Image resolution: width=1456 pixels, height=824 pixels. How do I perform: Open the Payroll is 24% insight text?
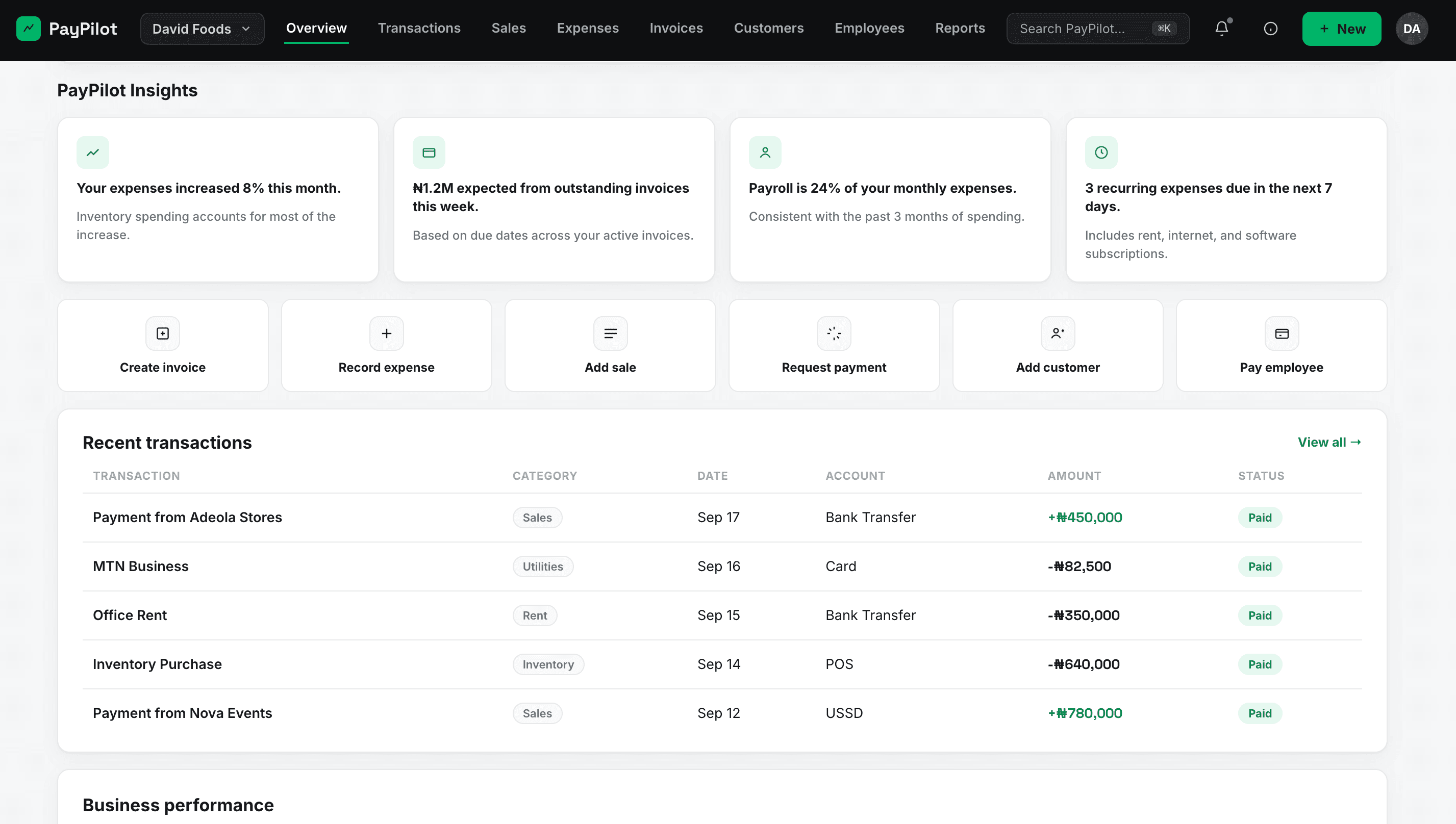coord(882,188)
